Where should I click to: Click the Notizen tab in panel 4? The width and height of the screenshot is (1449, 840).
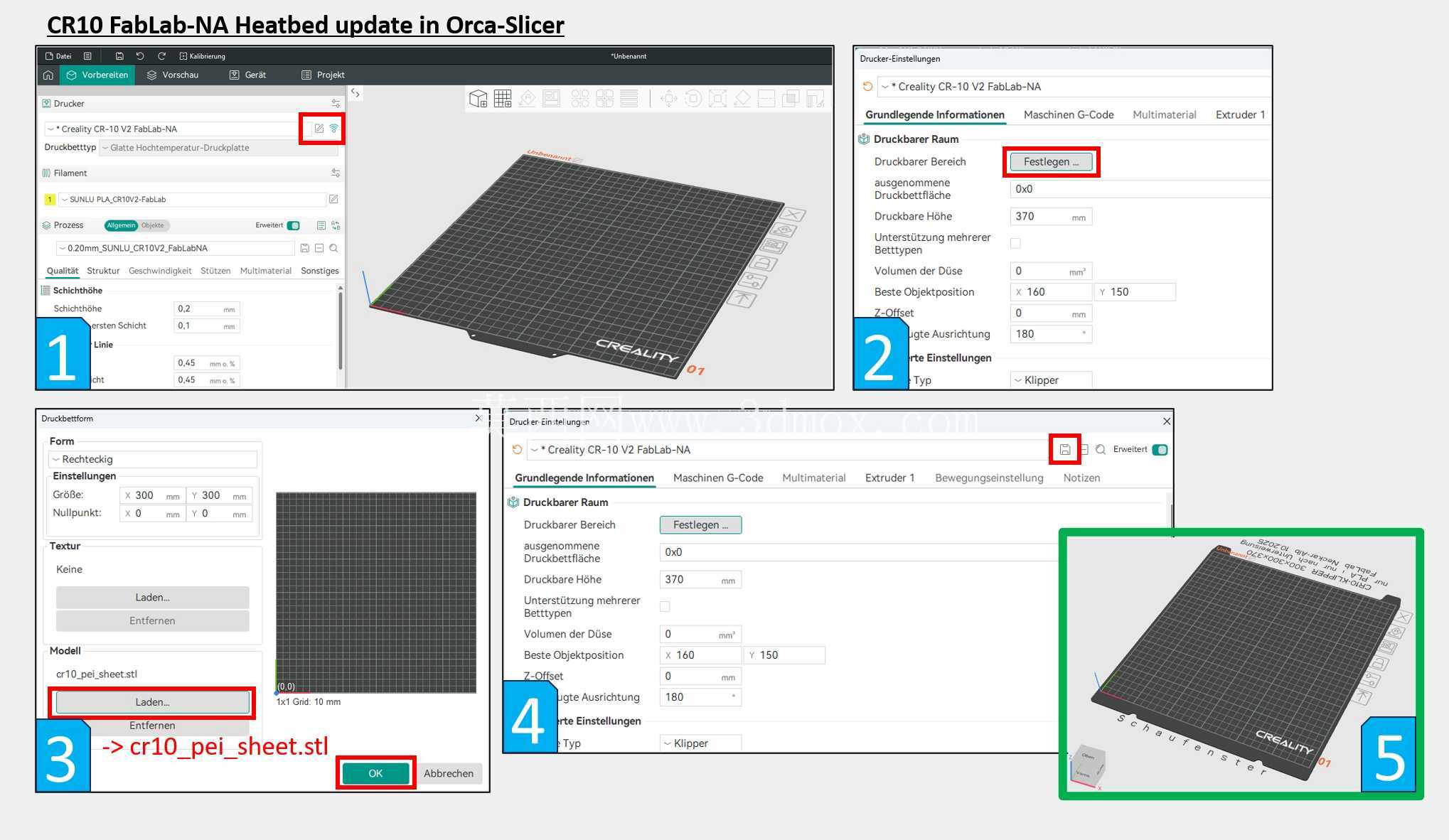point(1081,478)
